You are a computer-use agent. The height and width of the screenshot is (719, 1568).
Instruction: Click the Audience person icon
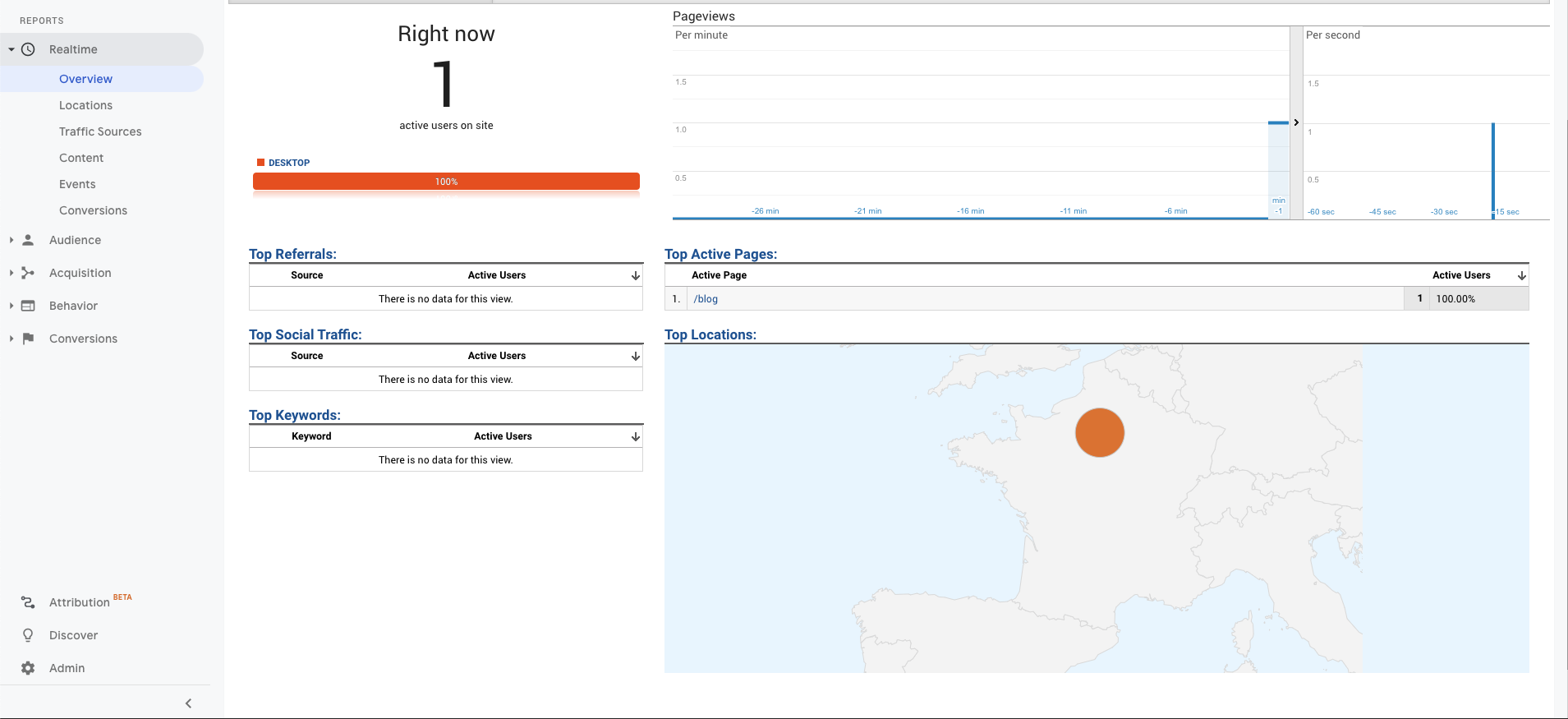pyautogui.click(x=28, y=240)
